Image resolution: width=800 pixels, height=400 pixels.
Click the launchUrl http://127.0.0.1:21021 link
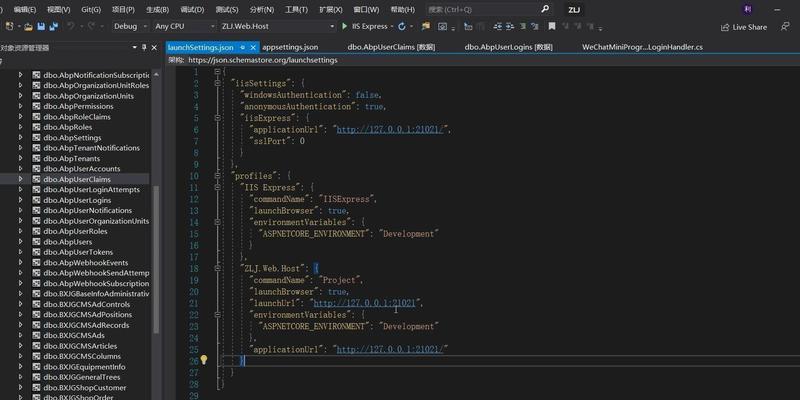point(365,303)
